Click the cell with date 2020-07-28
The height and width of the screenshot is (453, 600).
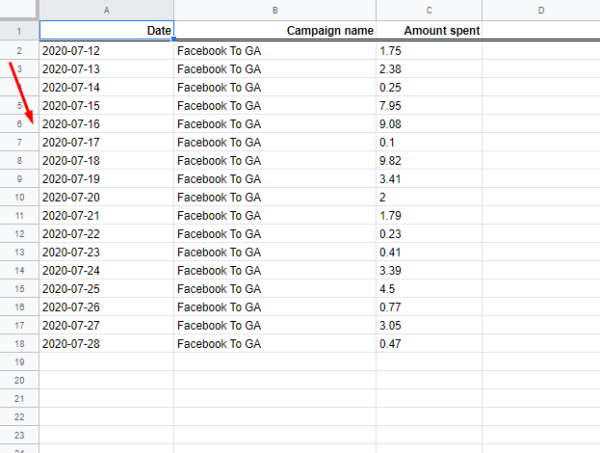(106, 344)
